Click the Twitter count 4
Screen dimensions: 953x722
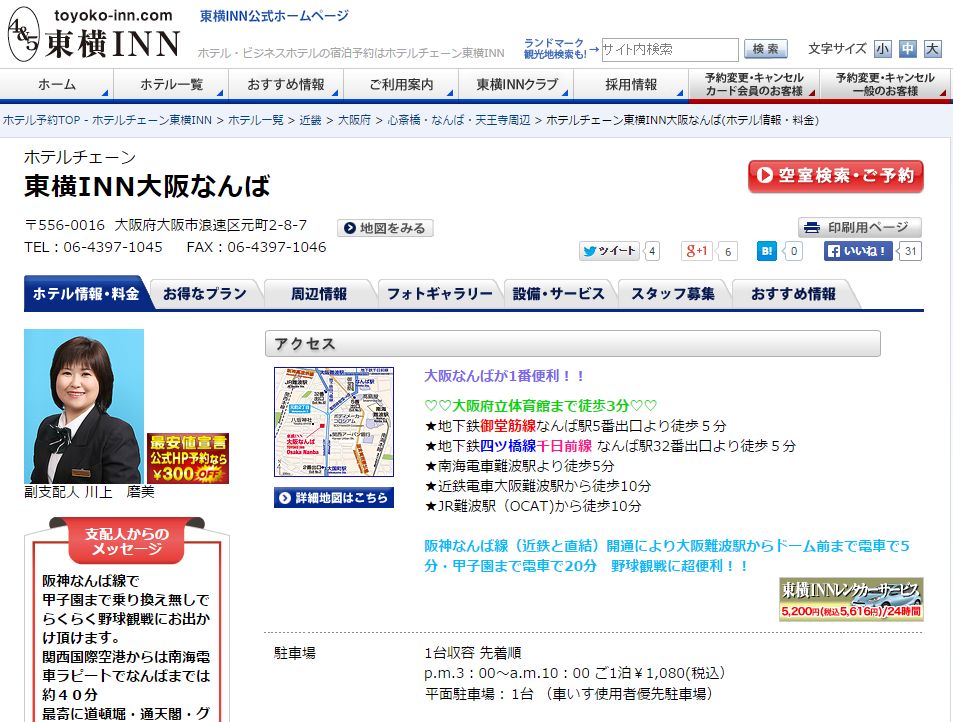click(652, 251)
